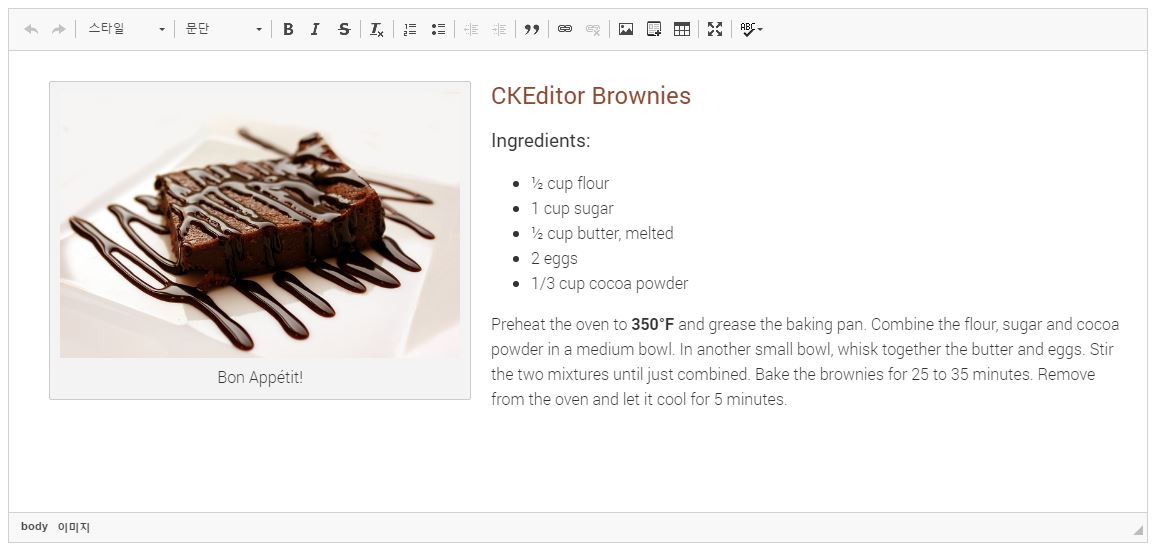Insert a bulleted list
The image size is (1153, 553).
438,29
